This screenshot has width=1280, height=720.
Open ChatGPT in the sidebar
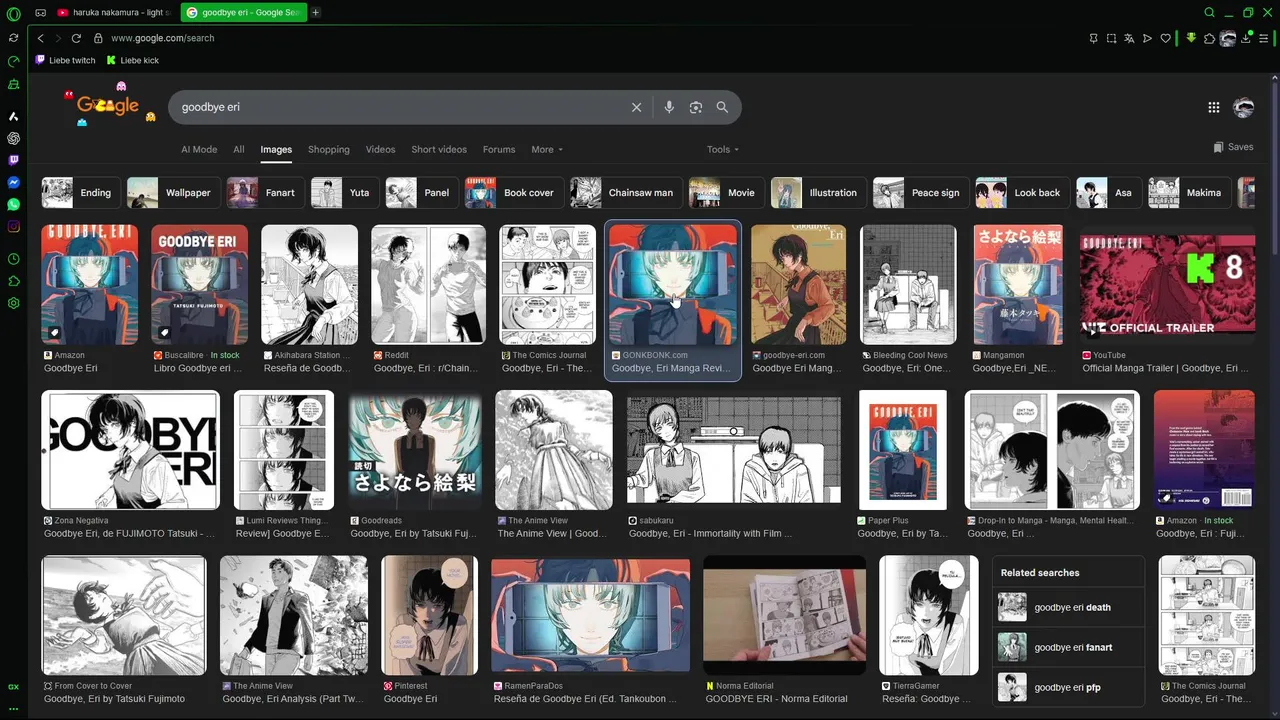point(13,138)
